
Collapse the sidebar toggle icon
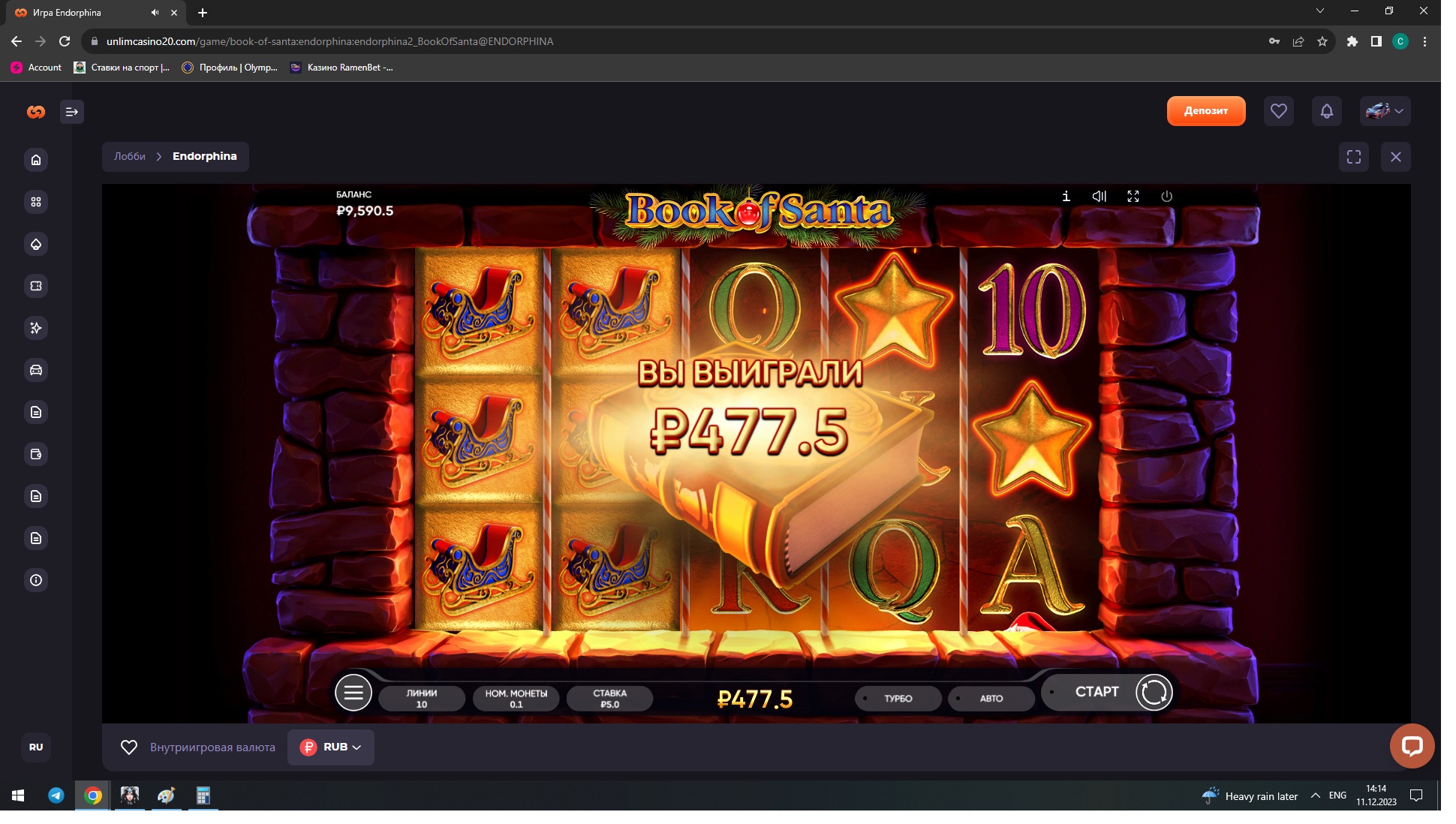pos(72,112)
